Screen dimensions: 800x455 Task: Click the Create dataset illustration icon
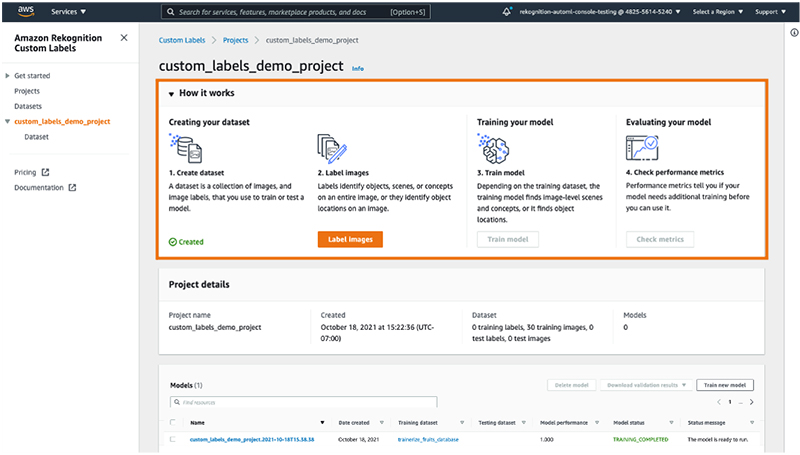click(x=186, y=148)
